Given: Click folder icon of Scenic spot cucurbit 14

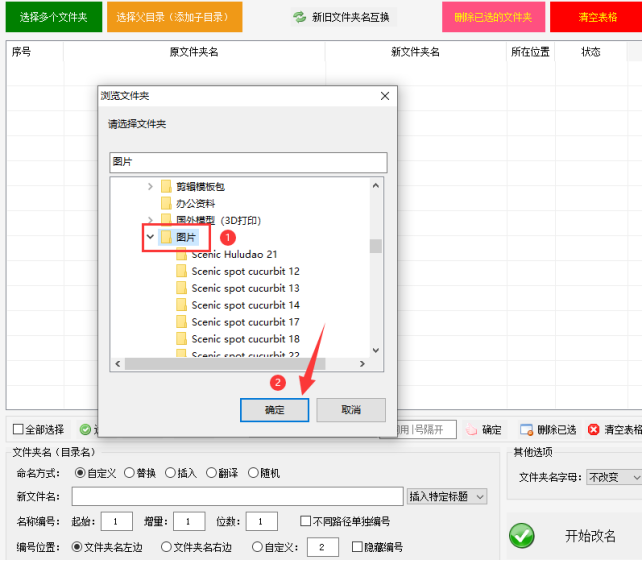Looking at the screenshot, I should tap(181, 305).
